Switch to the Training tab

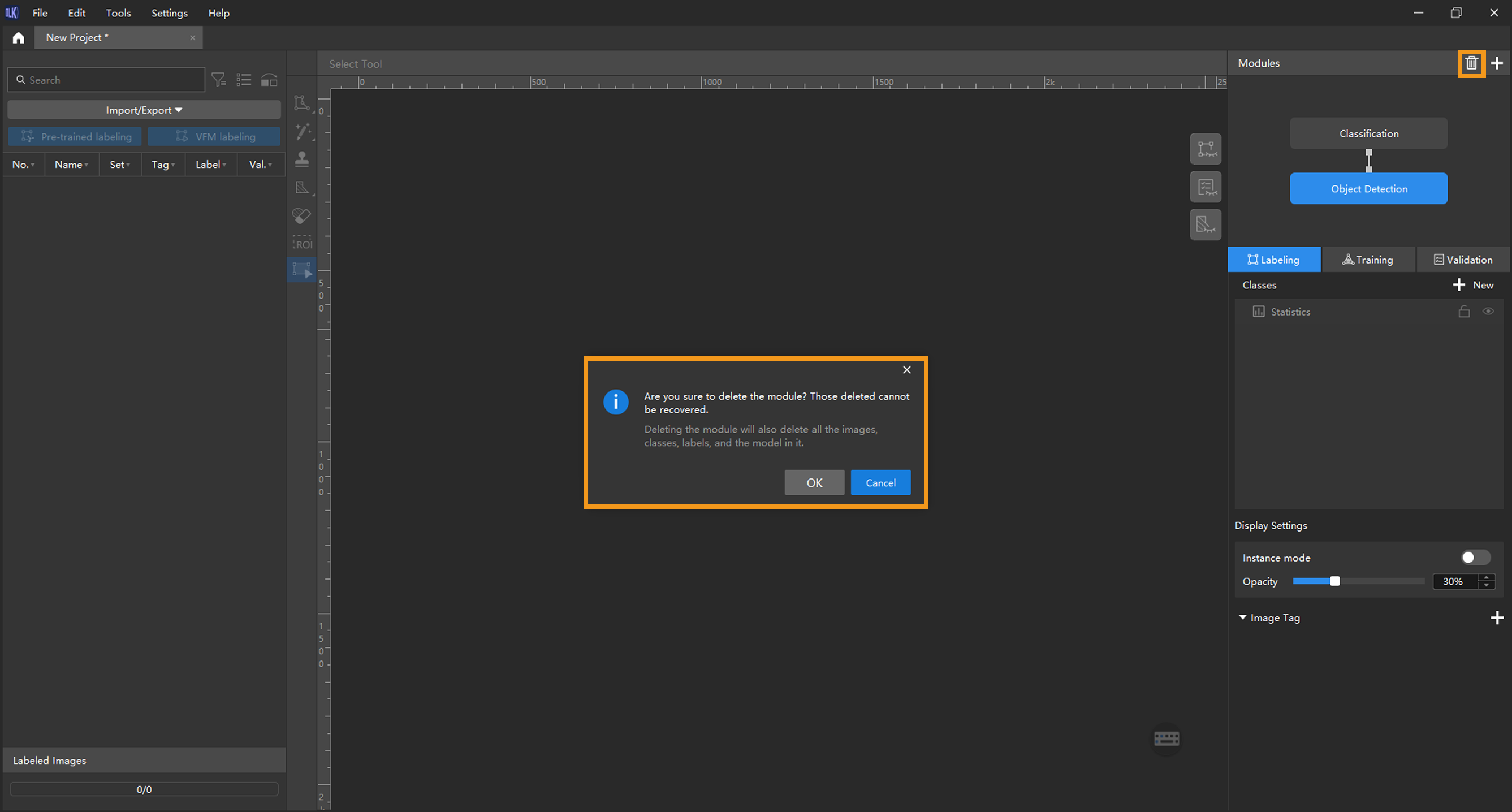point(1368,260)
